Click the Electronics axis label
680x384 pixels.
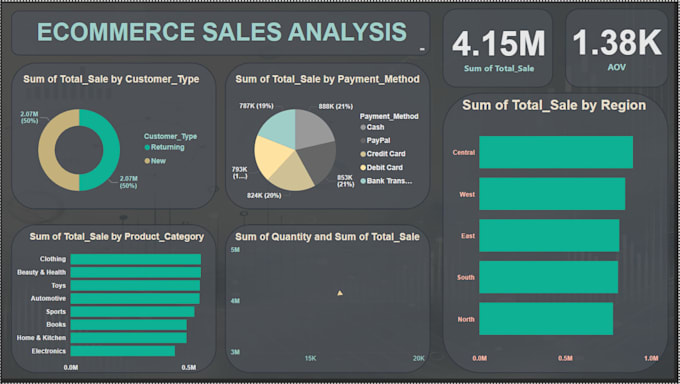pyautogui.click(x=49, y=351)
